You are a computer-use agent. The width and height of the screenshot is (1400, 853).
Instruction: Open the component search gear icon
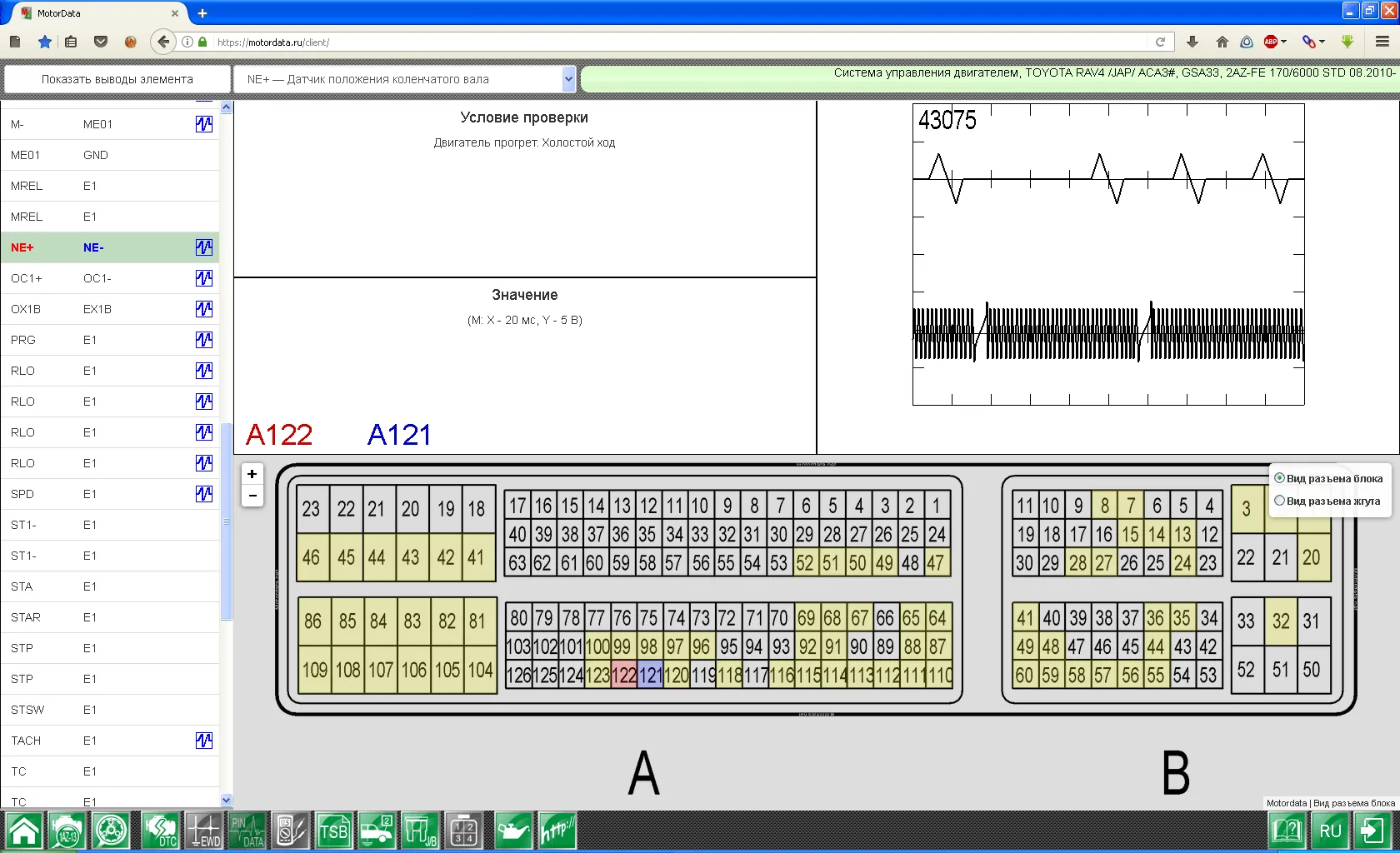coord(111,831)
